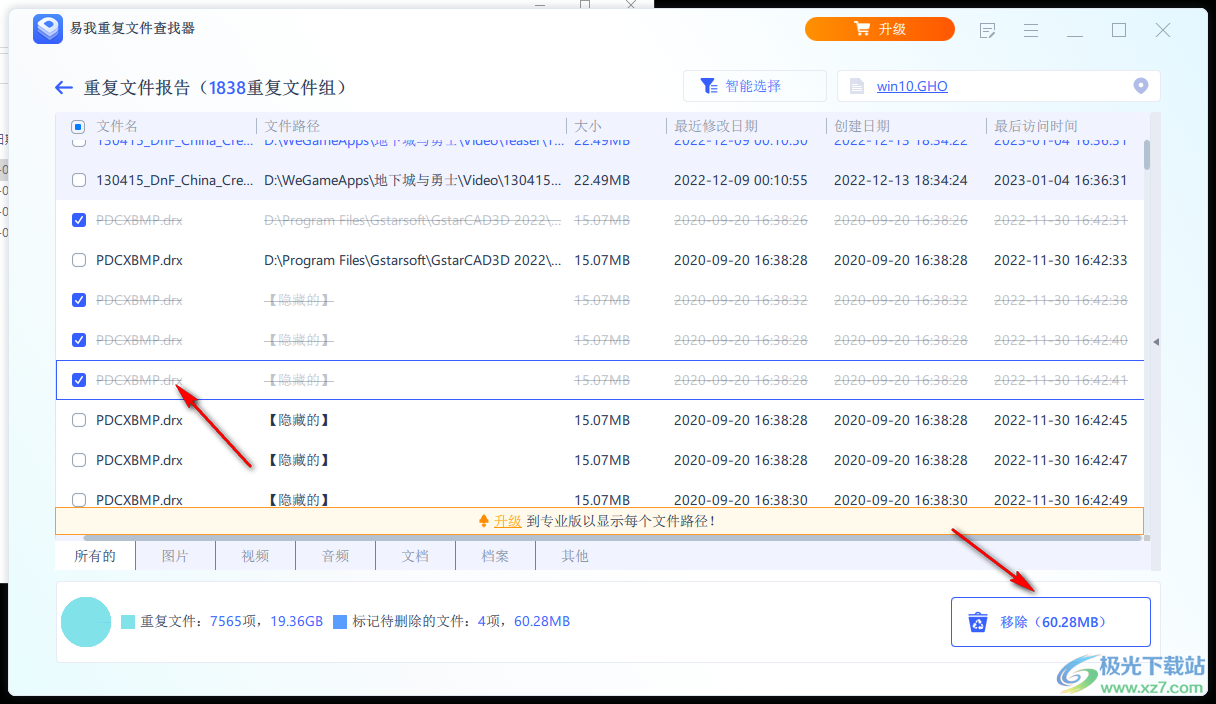Switch to the 文档 tab

pyautogui.click(x=415, y=556)
